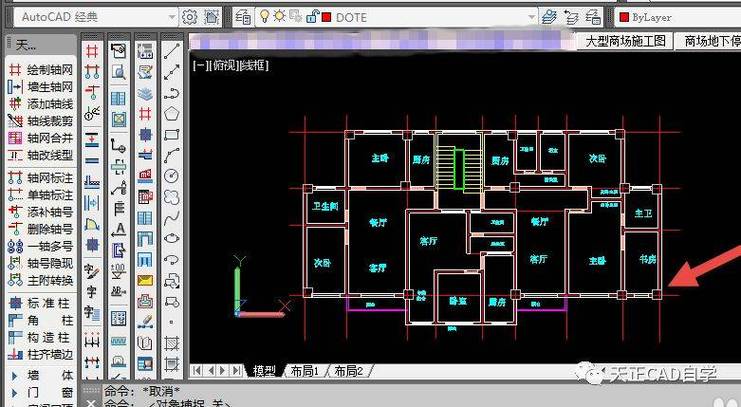This screenshot has height=407, width=741.
Task: Toggle DOTE layer viewport freeze icon
Action: (296, 17)
